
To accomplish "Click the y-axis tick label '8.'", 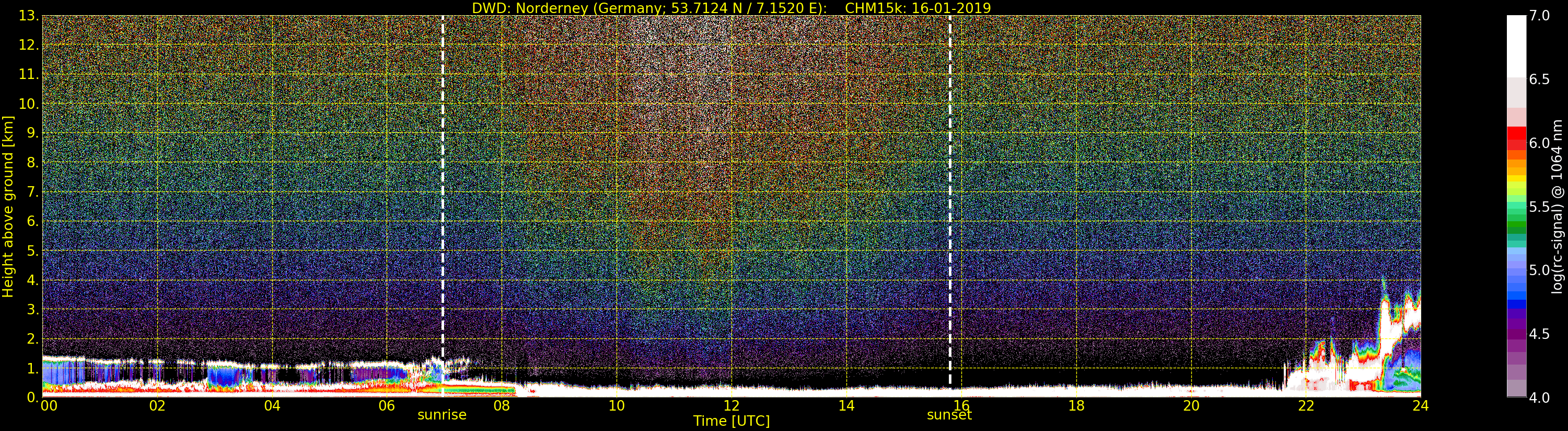I will [32, 163].
